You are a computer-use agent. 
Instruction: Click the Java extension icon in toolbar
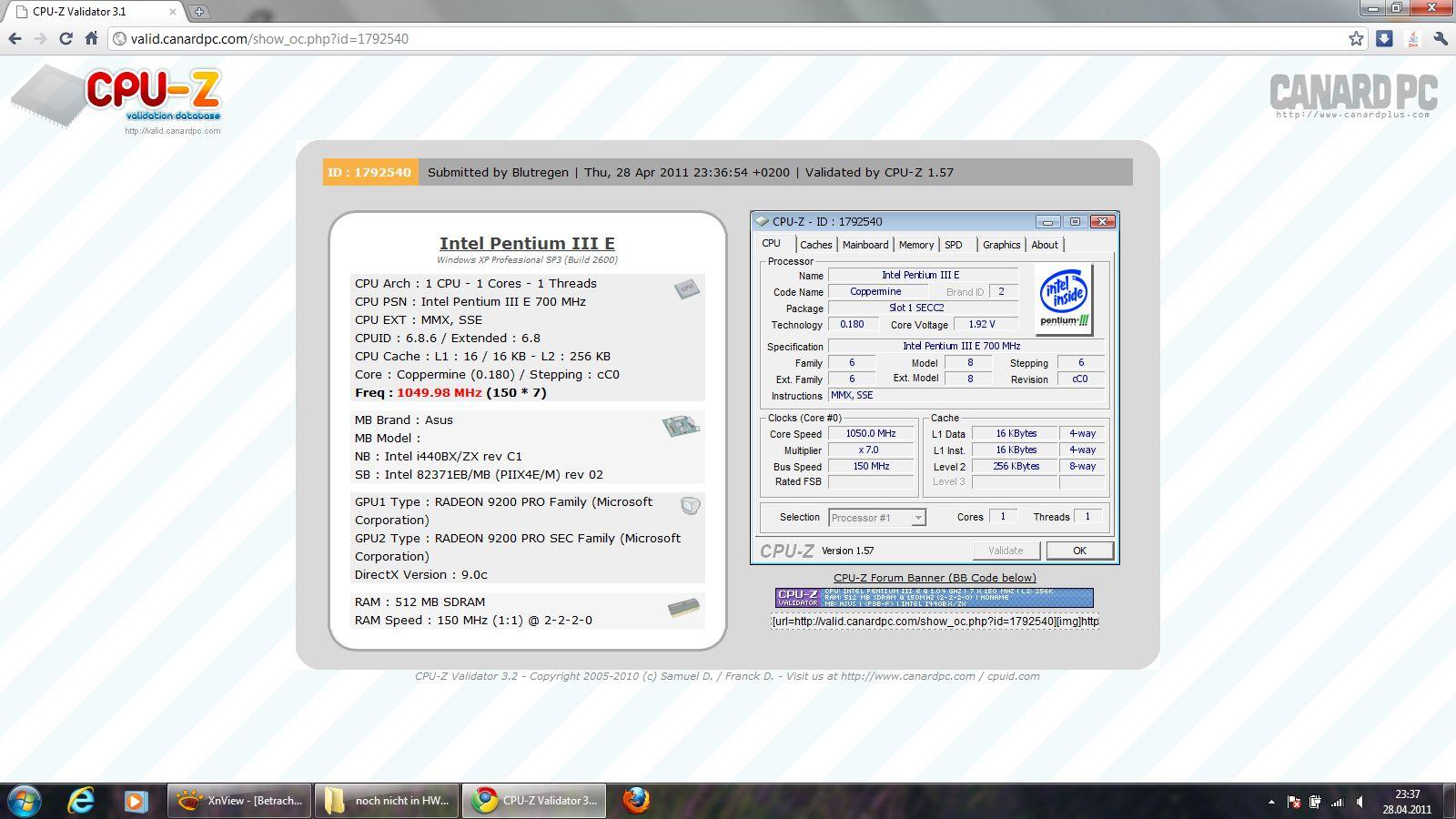point(1412,38)
